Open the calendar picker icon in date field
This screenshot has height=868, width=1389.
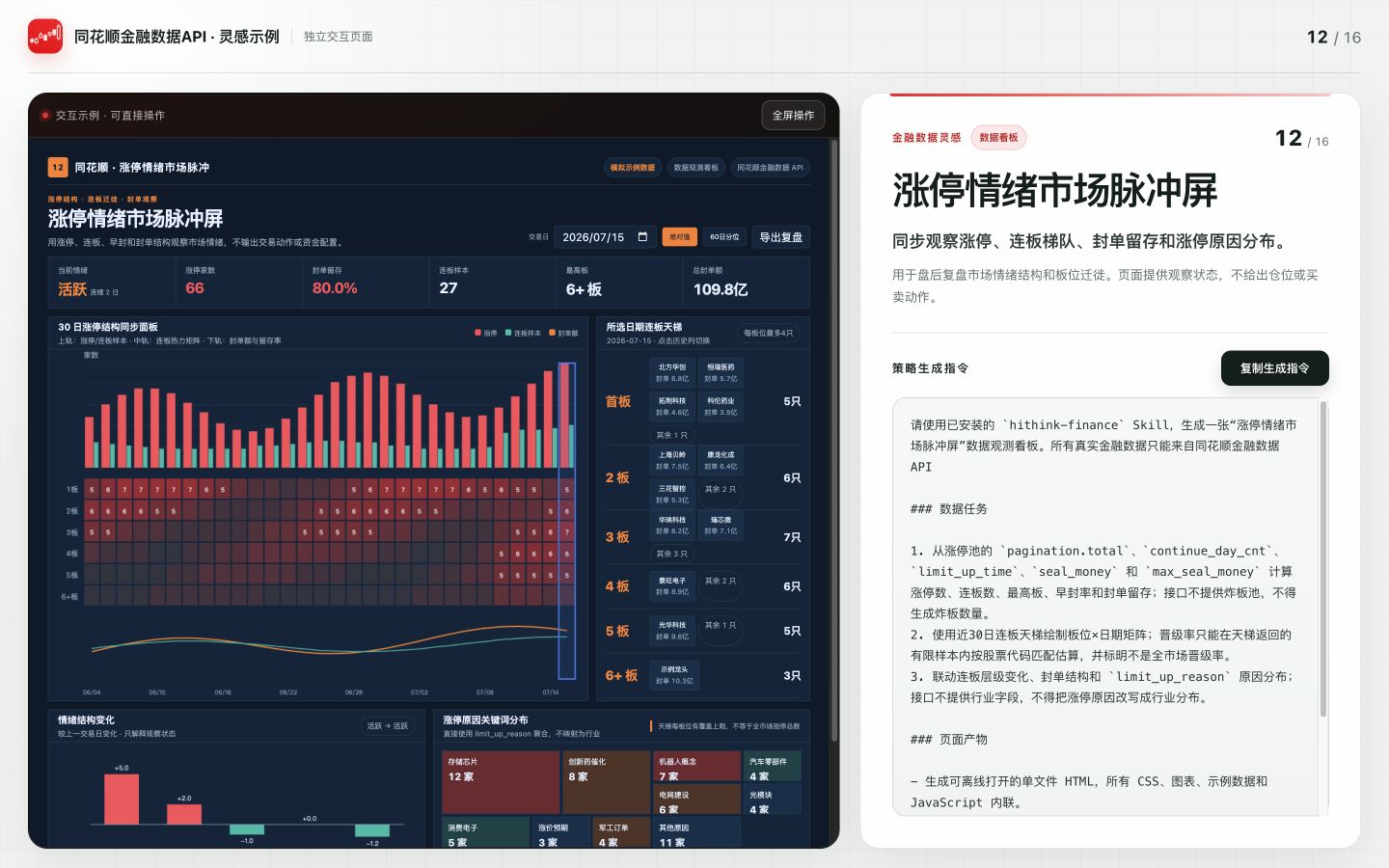(642, 236)
